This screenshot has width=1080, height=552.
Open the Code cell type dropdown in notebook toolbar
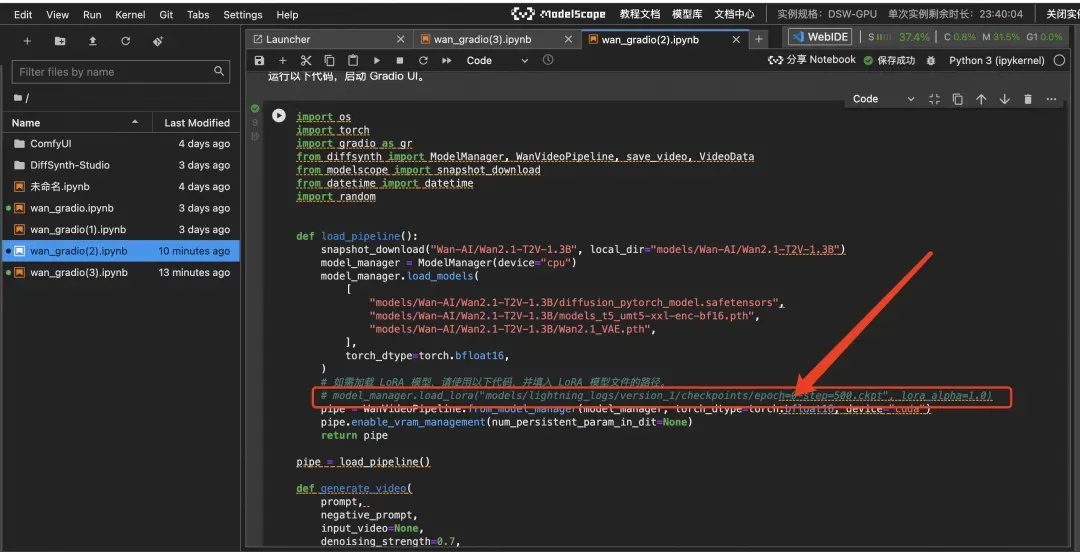[x=497, y=61]
